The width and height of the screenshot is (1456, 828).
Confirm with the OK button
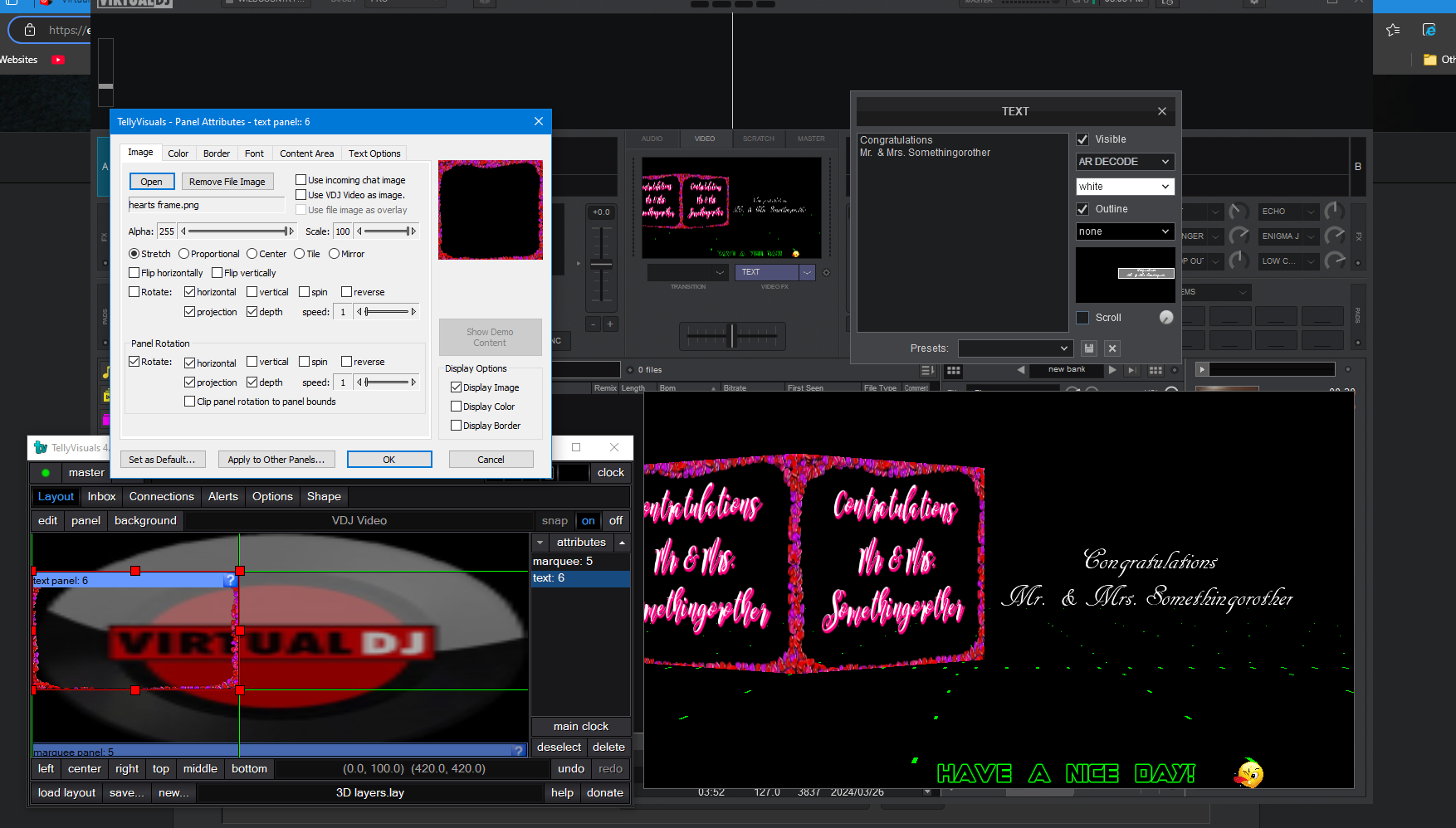pyautogui.click(x=389, y=460)
